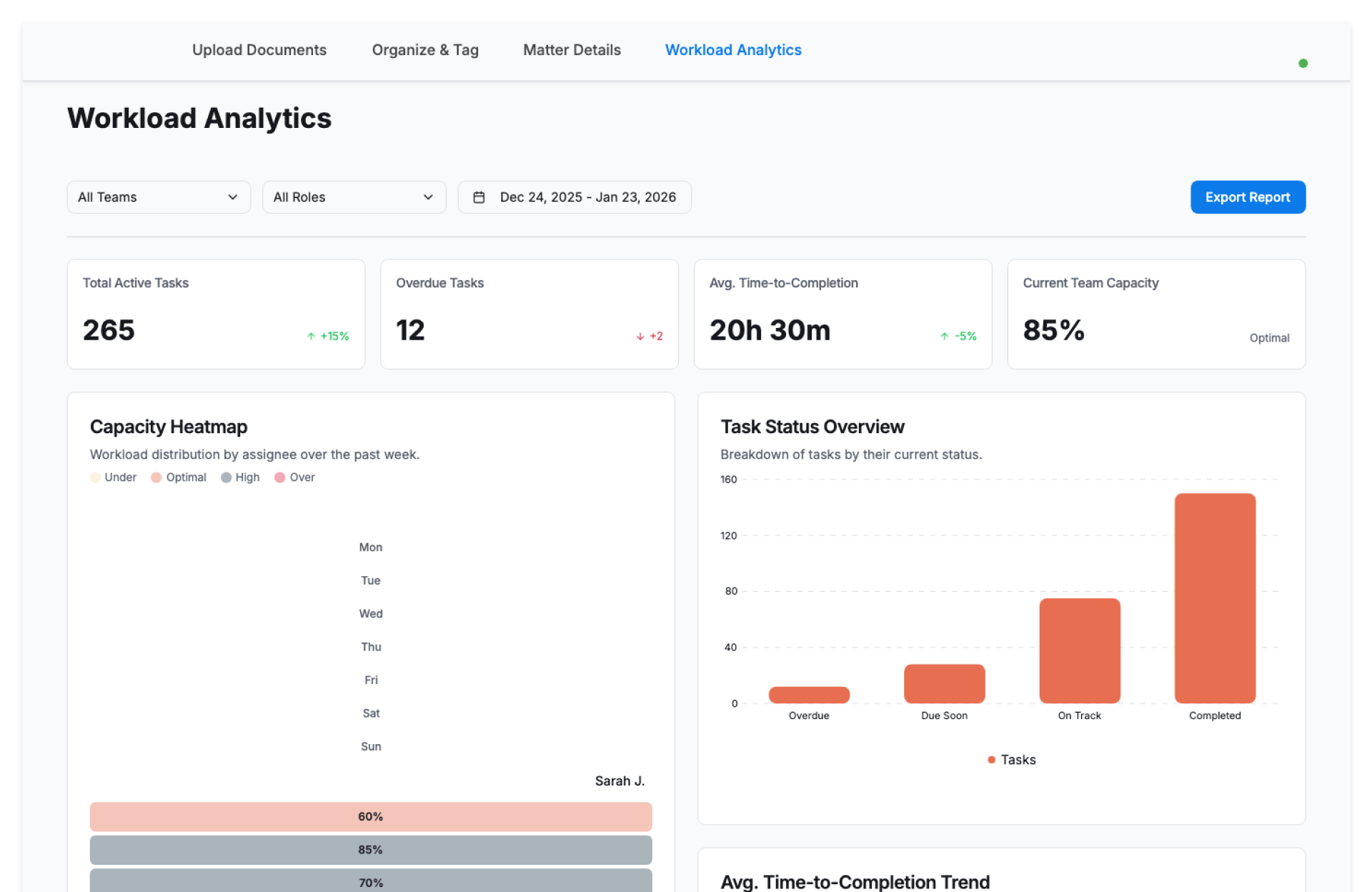The width and height of the screenshot is (1372, 892).
Task: Click the red down arrow beside +2
Action: (x=640, y=336)
